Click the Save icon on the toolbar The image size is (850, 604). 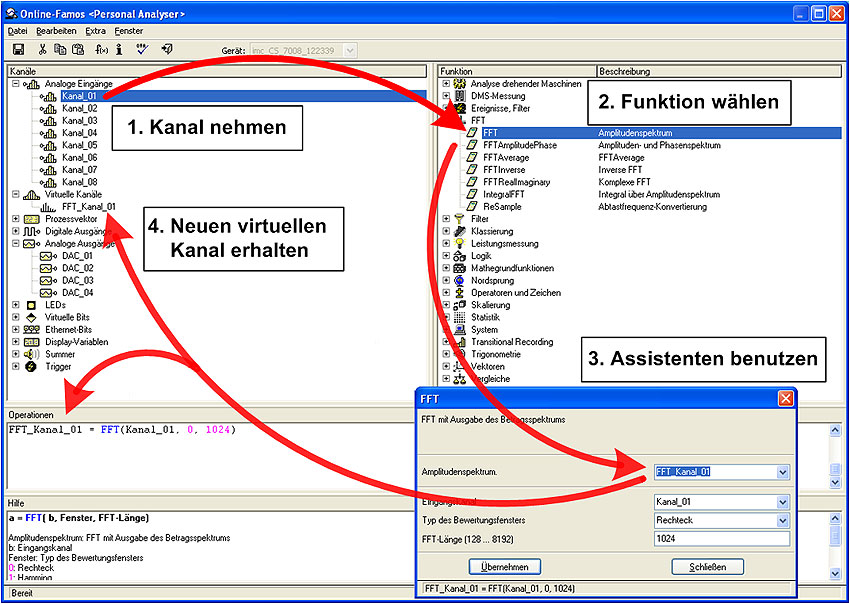pos(19,48)
